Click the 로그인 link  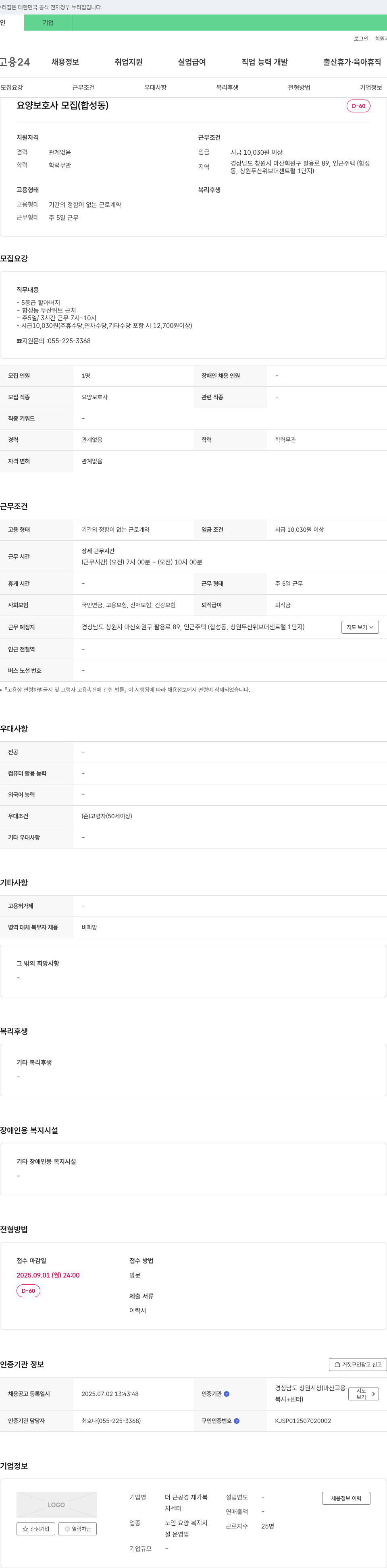[361, 38]
